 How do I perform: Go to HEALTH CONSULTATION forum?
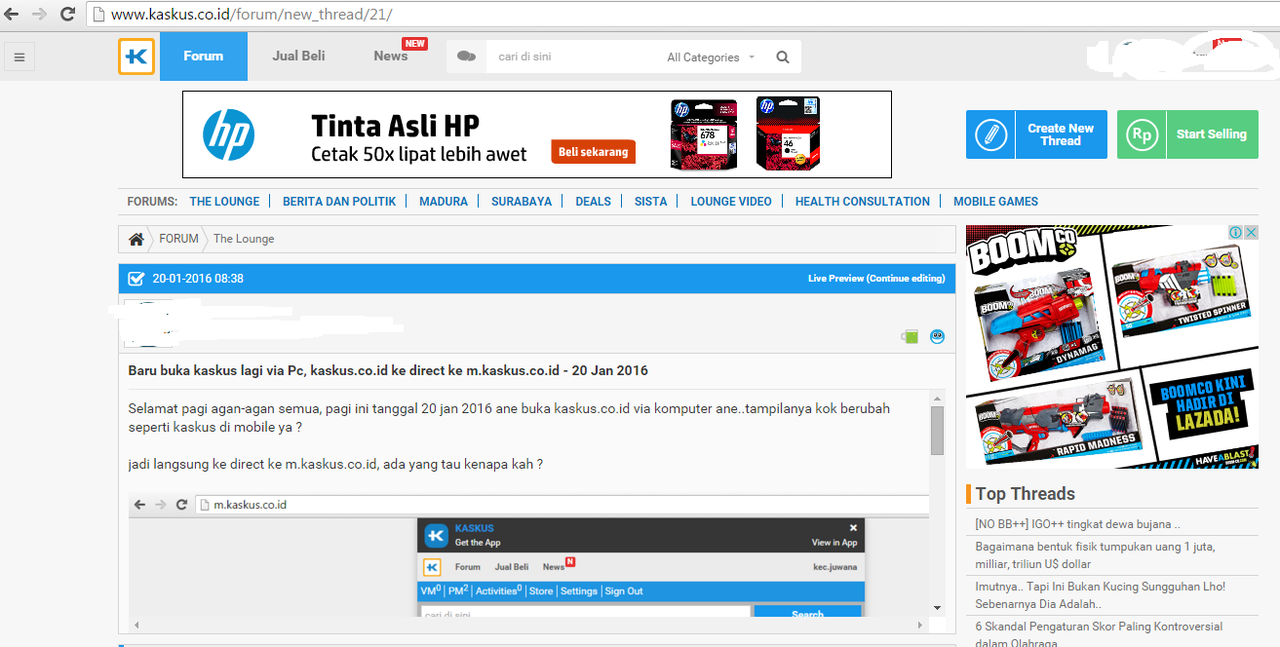[863, 201]
